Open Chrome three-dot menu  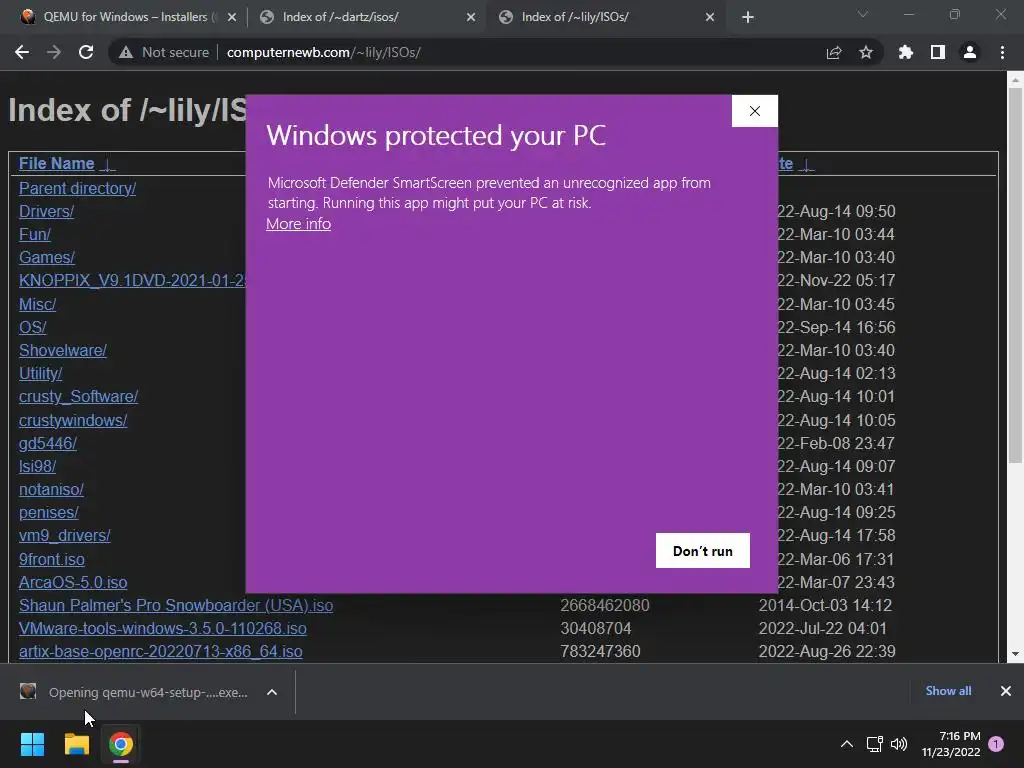[x=1002, y=52]
